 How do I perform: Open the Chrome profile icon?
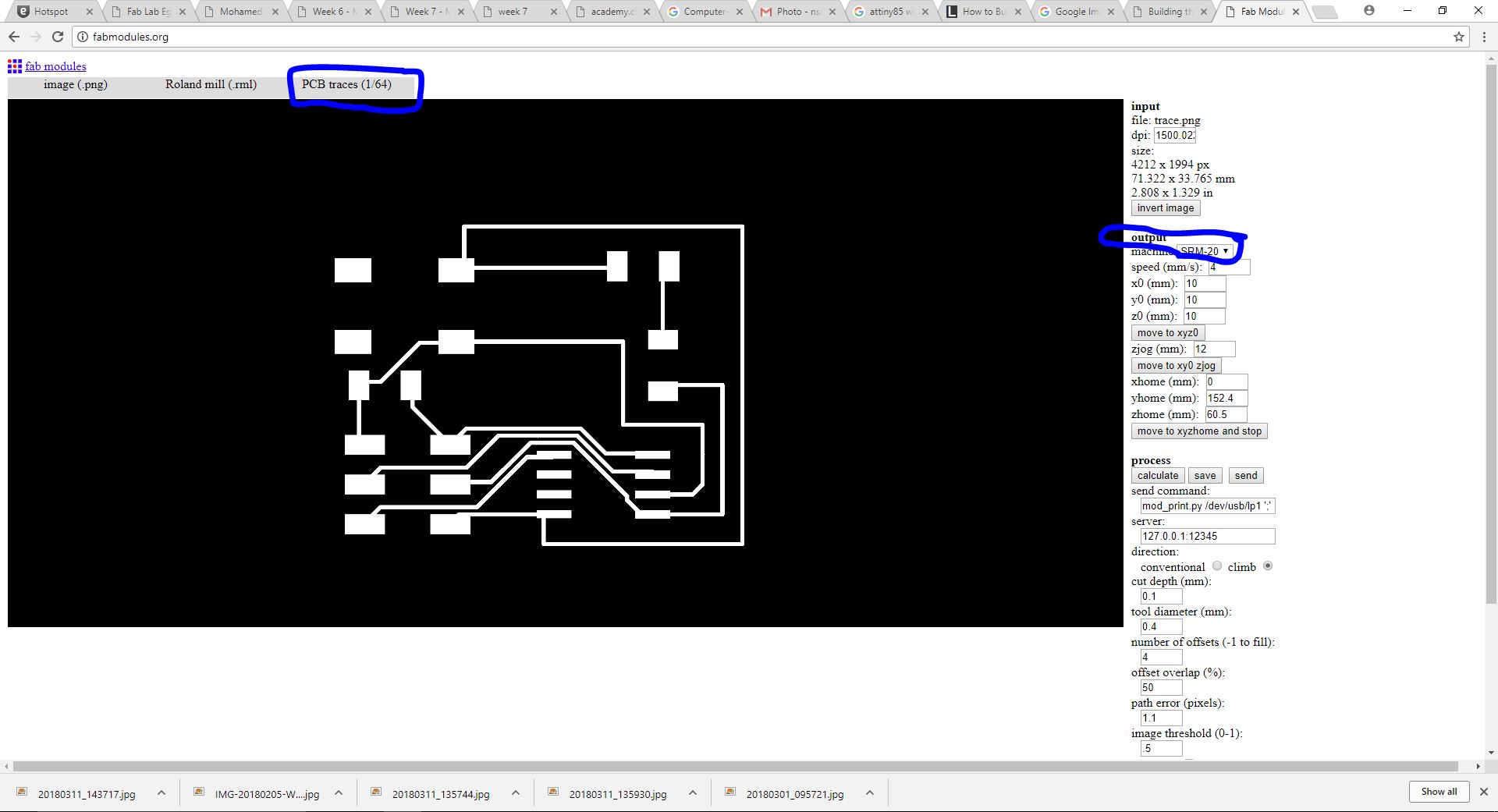click(x=1369, y=11)
